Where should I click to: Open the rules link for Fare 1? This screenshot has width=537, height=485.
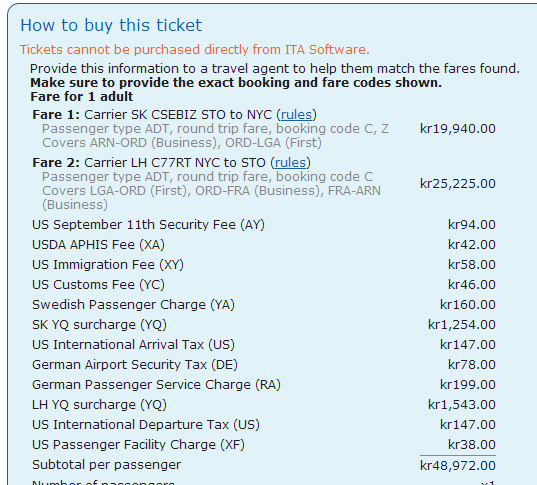(x=297, y=115)
